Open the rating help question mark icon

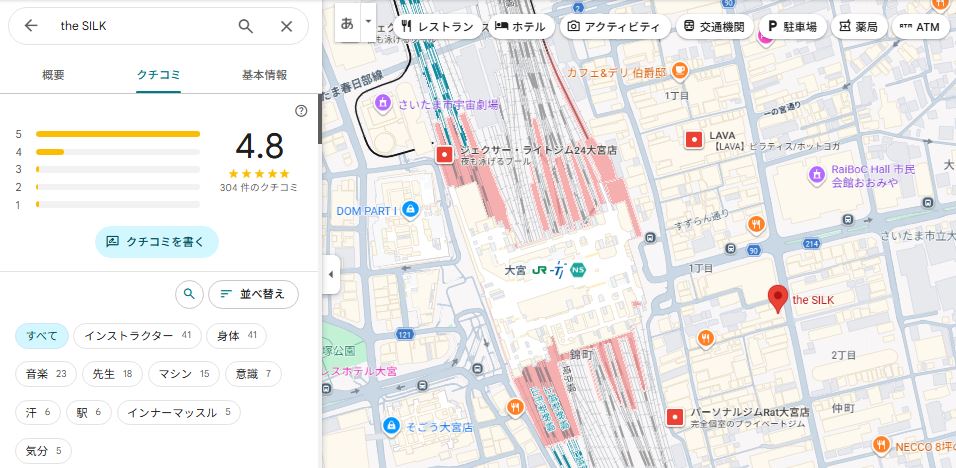301,111
